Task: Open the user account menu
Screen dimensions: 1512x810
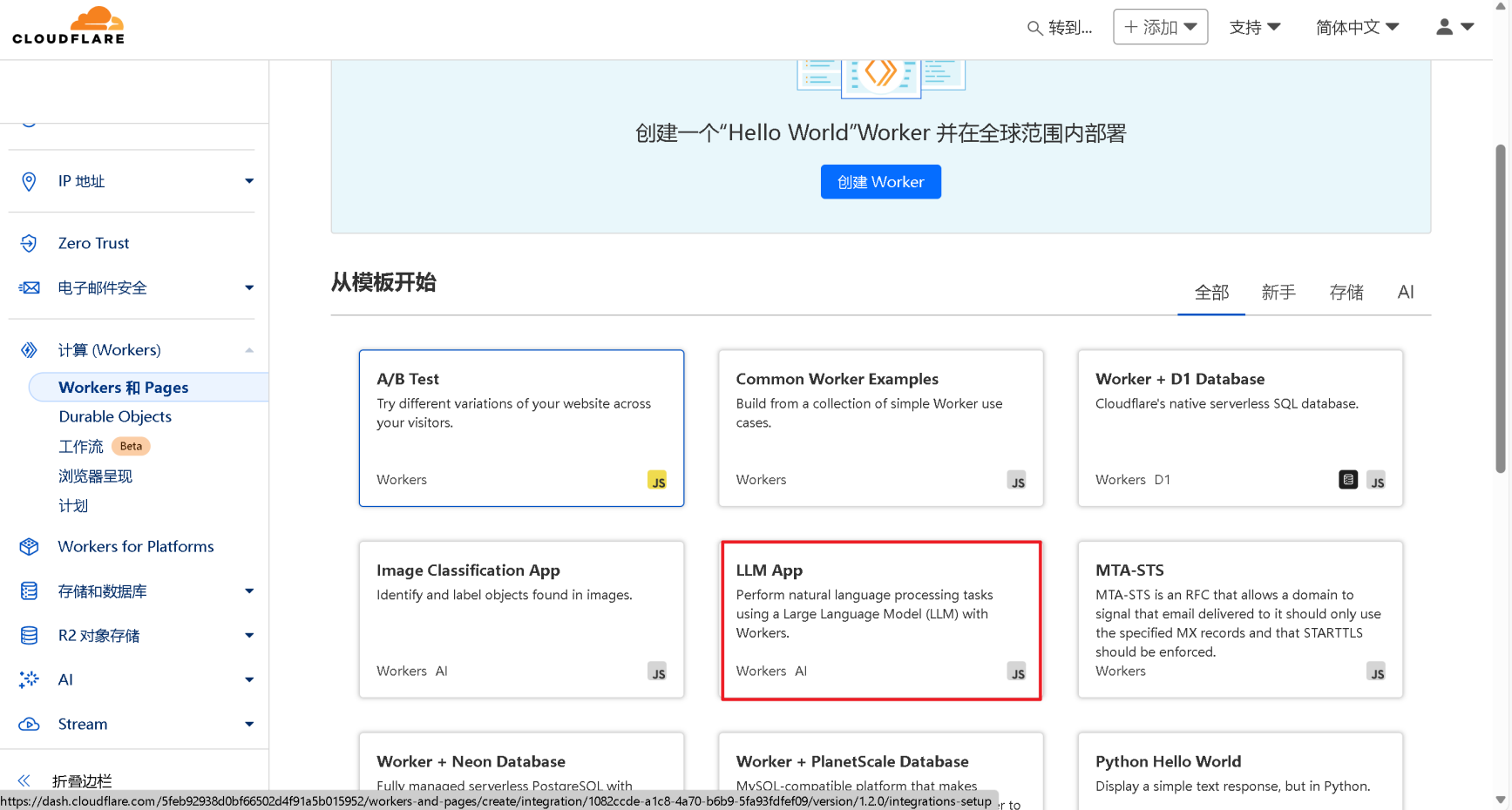Action: pyautogui.click(x=1454, y=27)
